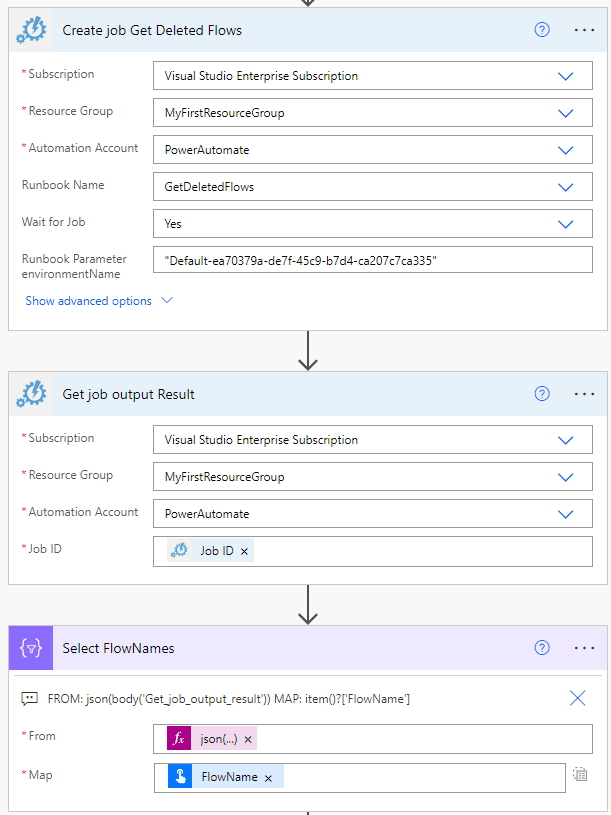The height and width of the screenshot is (815, 611).
Task: Click help icon on Select FlowNames card
Action: (542, 648)
